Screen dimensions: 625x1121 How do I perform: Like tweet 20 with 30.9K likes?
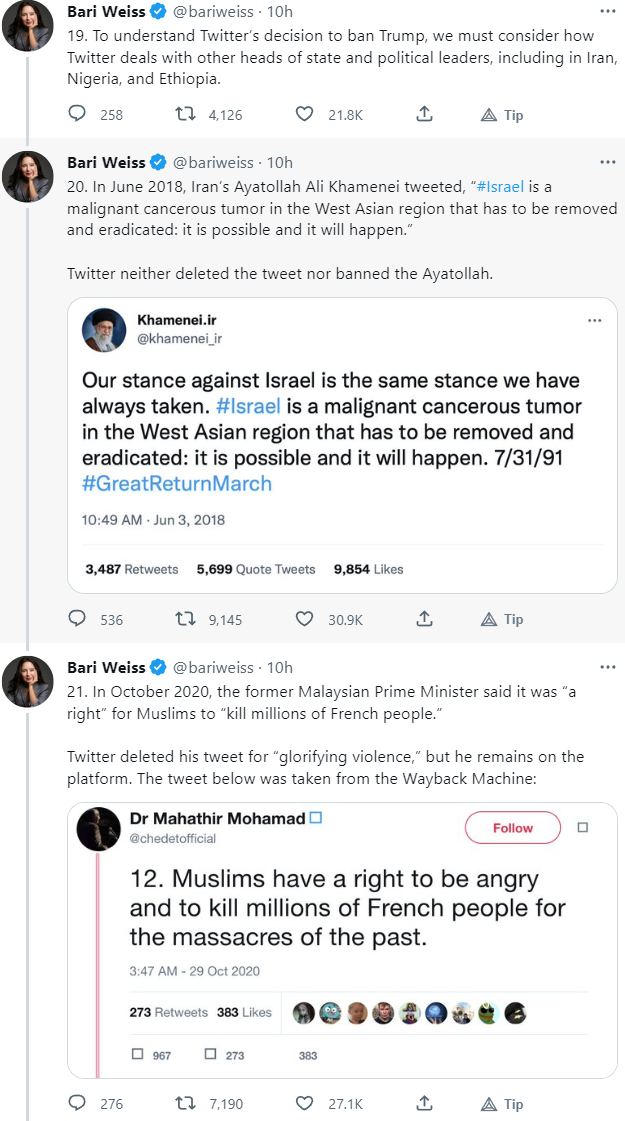tap(305, 619)
